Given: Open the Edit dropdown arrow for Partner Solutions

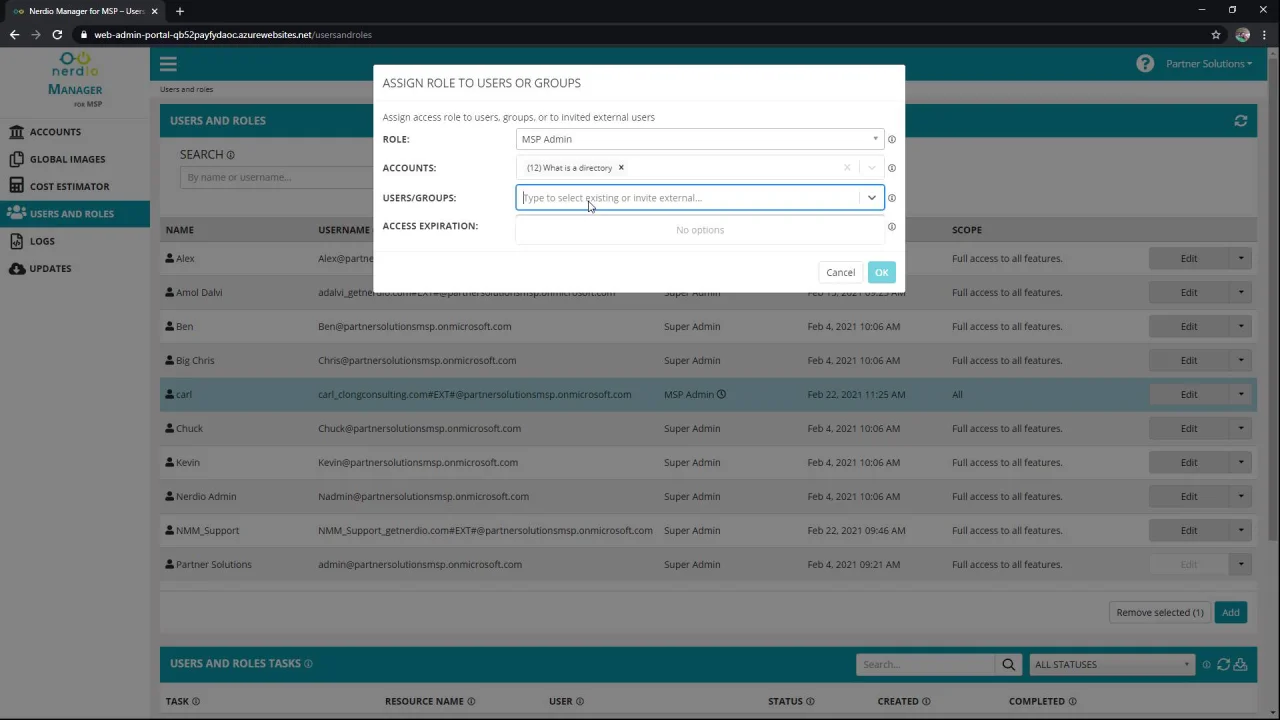Looking at the screenshot, I should [x=1241, y=565].
